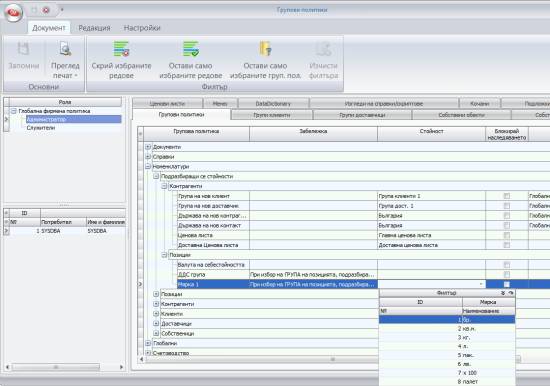Open the Групи клиенти tab

click(272, 115)
